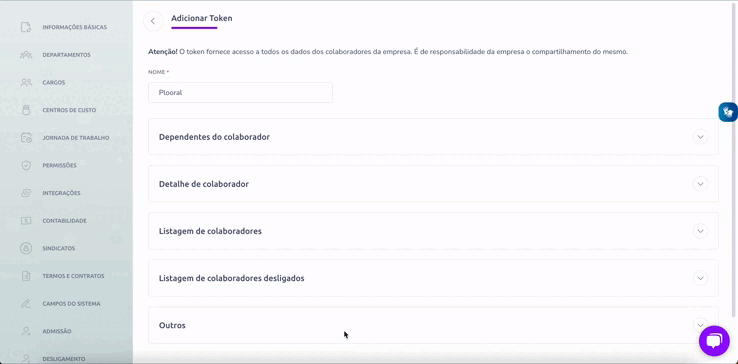This screenshot has height=364, width=738.
Task: Open Admissão menu item
Action: [57, 331]
